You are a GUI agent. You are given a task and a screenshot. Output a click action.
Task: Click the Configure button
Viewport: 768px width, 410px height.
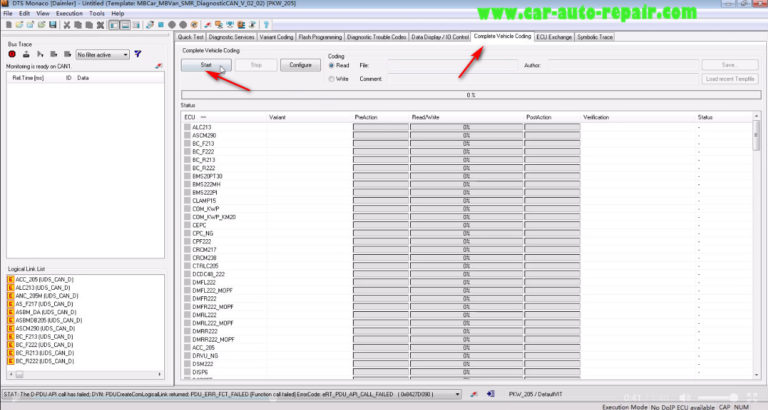[x=299, y=65]
